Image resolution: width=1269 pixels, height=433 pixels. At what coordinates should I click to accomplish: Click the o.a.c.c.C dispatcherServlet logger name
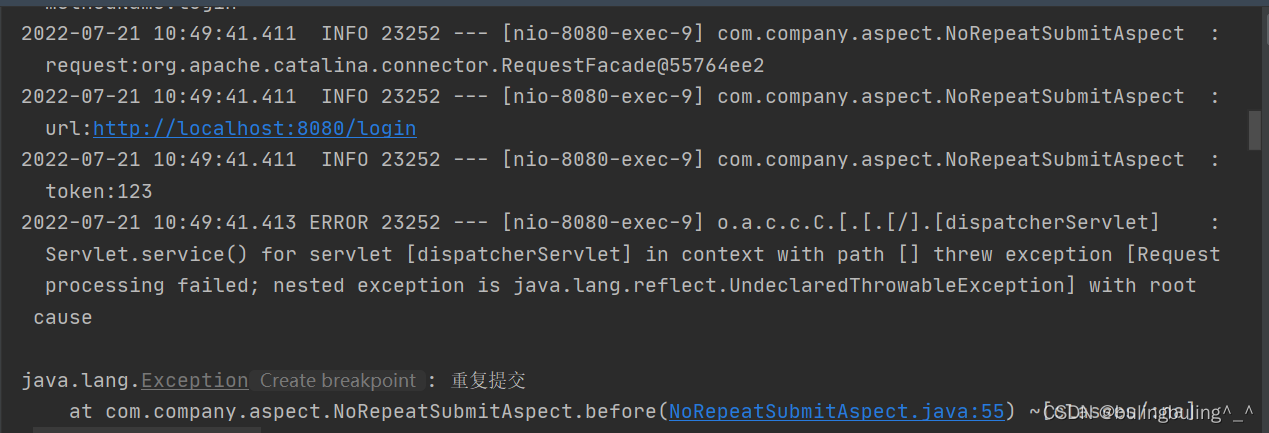tap(938, 222)
